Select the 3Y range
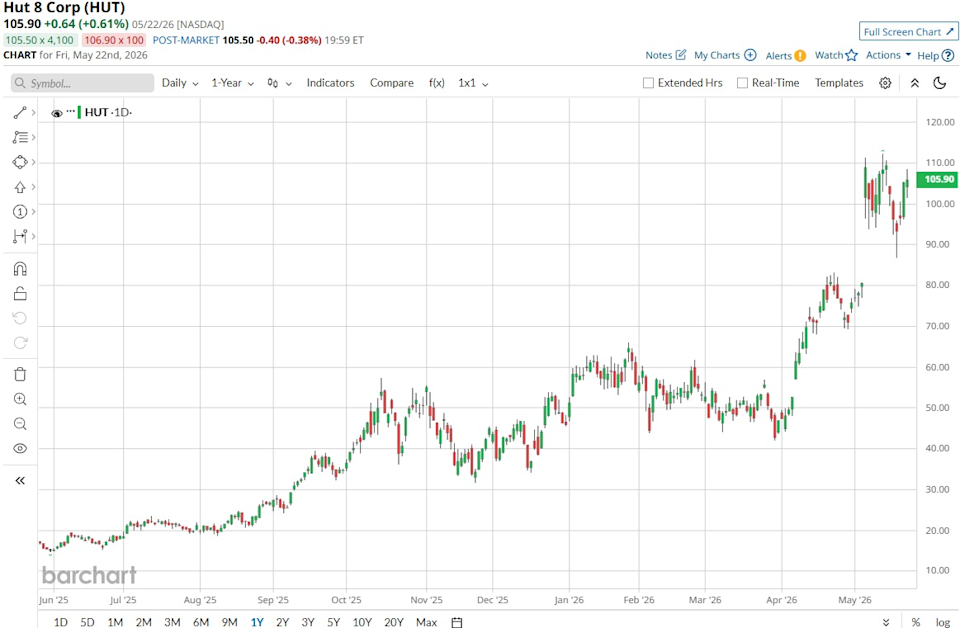The image size is (960, 628). point(307,622)
